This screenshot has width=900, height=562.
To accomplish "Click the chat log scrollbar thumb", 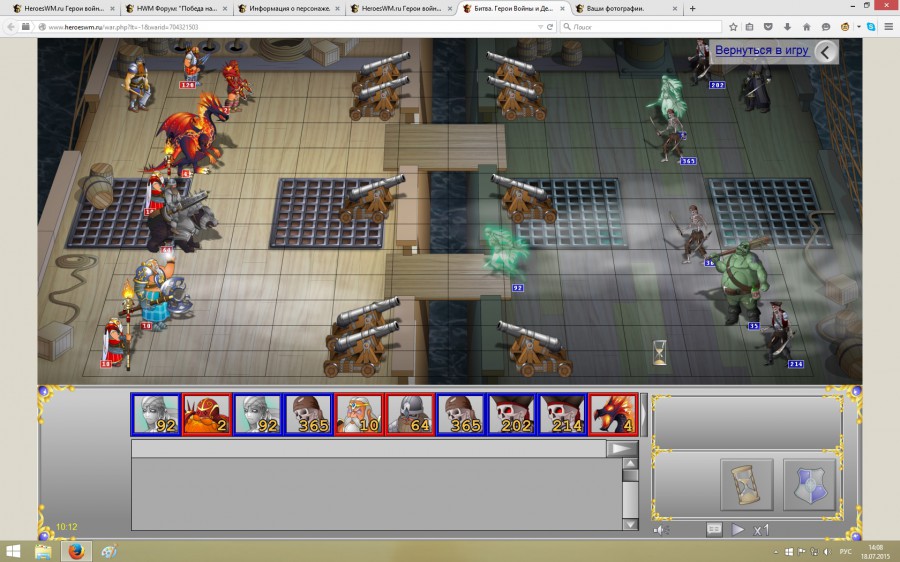I will coord(630,475).
